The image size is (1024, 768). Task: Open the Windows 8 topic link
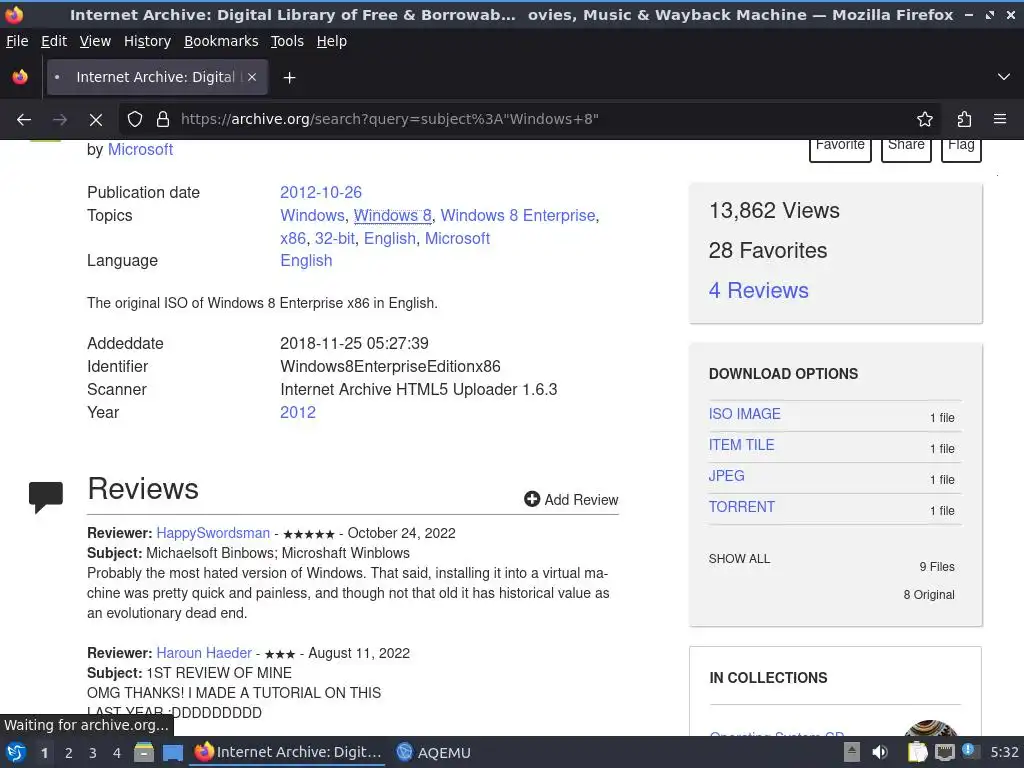click(392, 216)
